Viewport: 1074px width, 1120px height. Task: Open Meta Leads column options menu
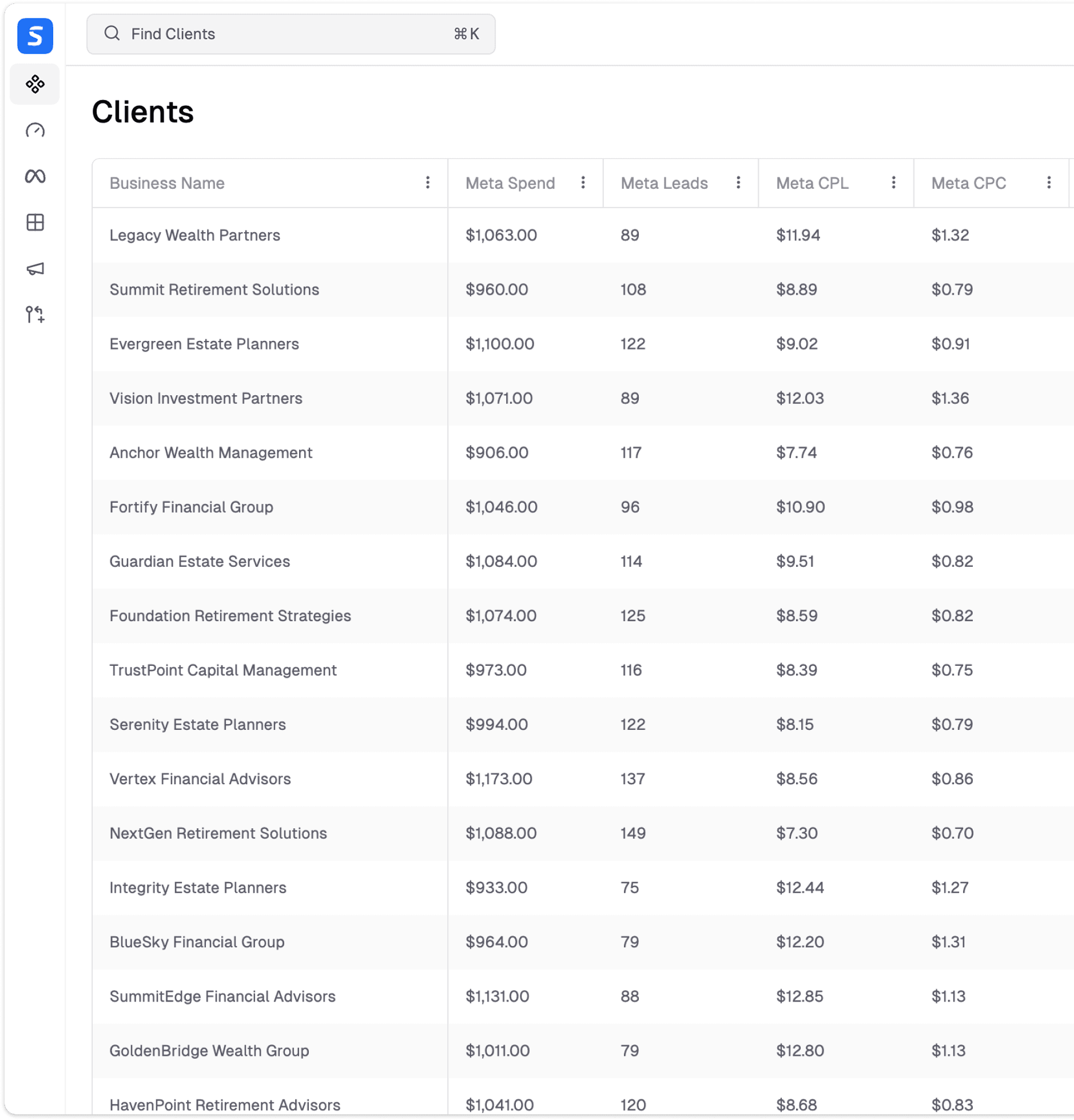click(x=738, y=182)
